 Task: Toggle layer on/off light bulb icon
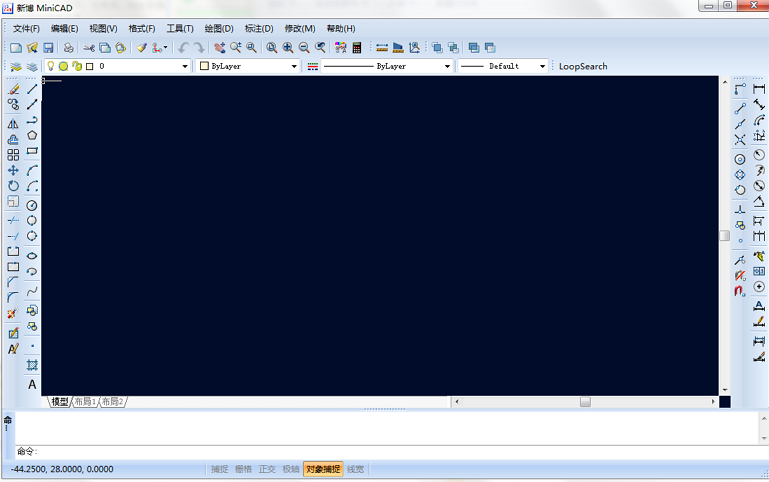click(50, 66)
